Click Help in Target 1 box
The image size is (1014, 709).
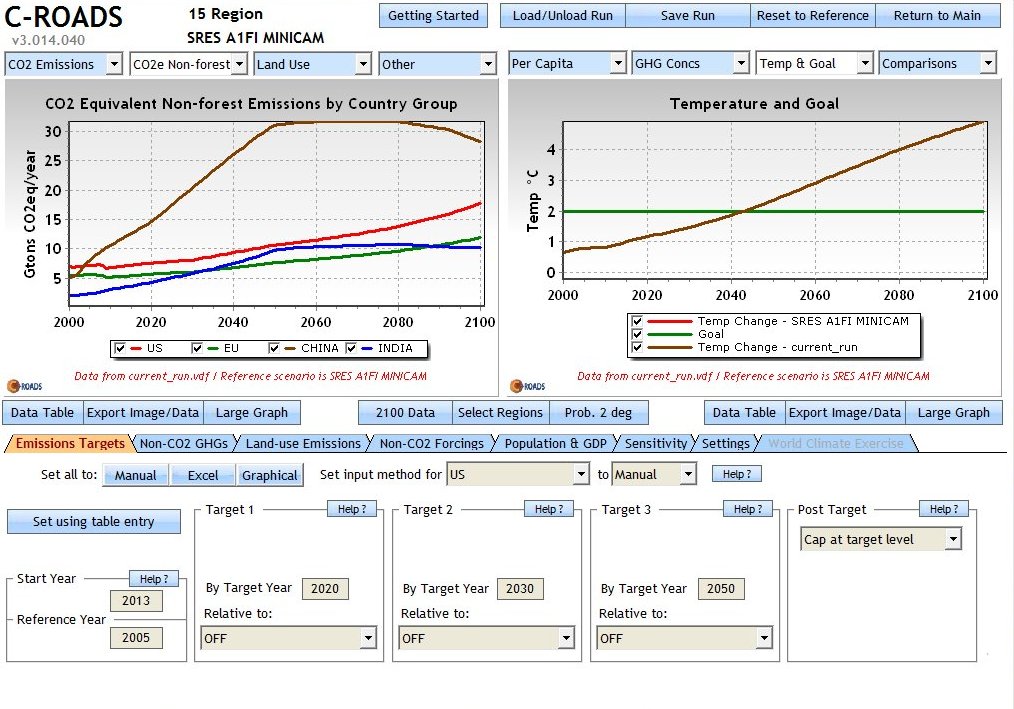(x=352, y=509)
